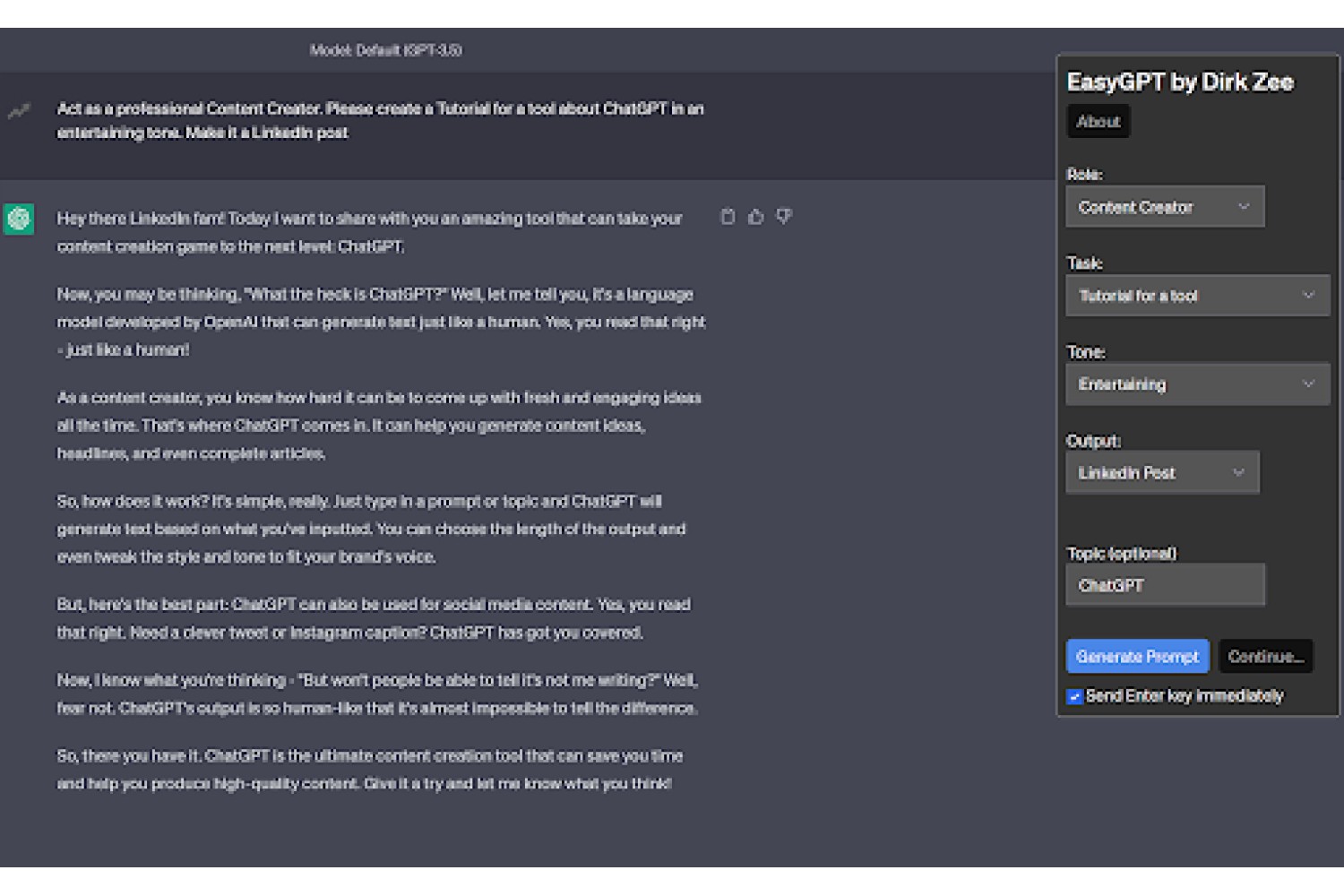The height and width of the screenshot is (896, 1344).
Task: Click the Model: Default (GPT-3.5) label
Action: tap(386, 50)
